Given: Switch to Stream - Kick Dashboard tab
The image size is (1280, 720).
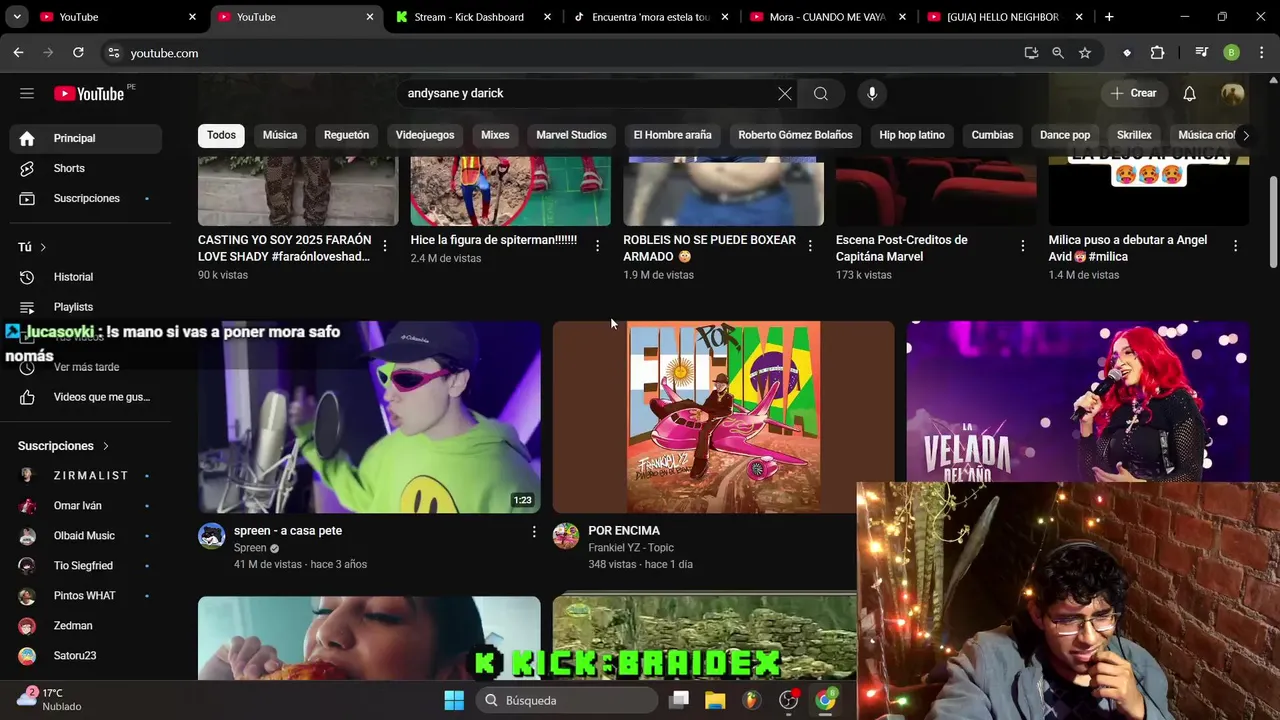Looking at the screenshot, I should click(472, 17).
